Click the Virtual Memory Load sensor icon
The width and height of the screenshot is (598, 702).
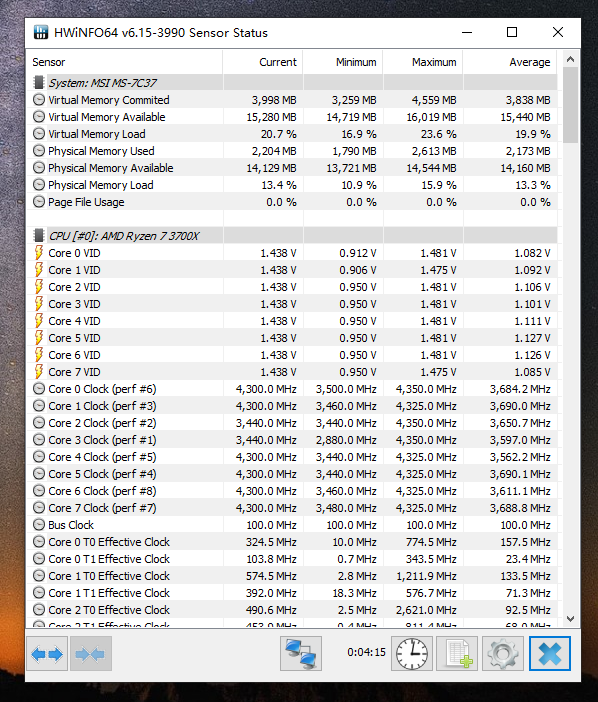(39, 134)
